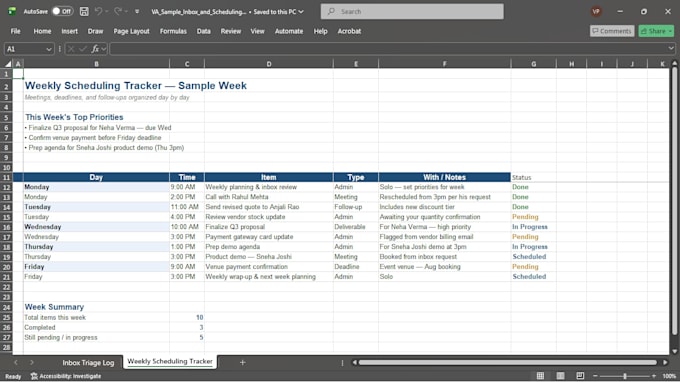Toggle the AutoSave switch
Image resolution: width=680 pixels, height=382 pixels.
click(62, 11)
